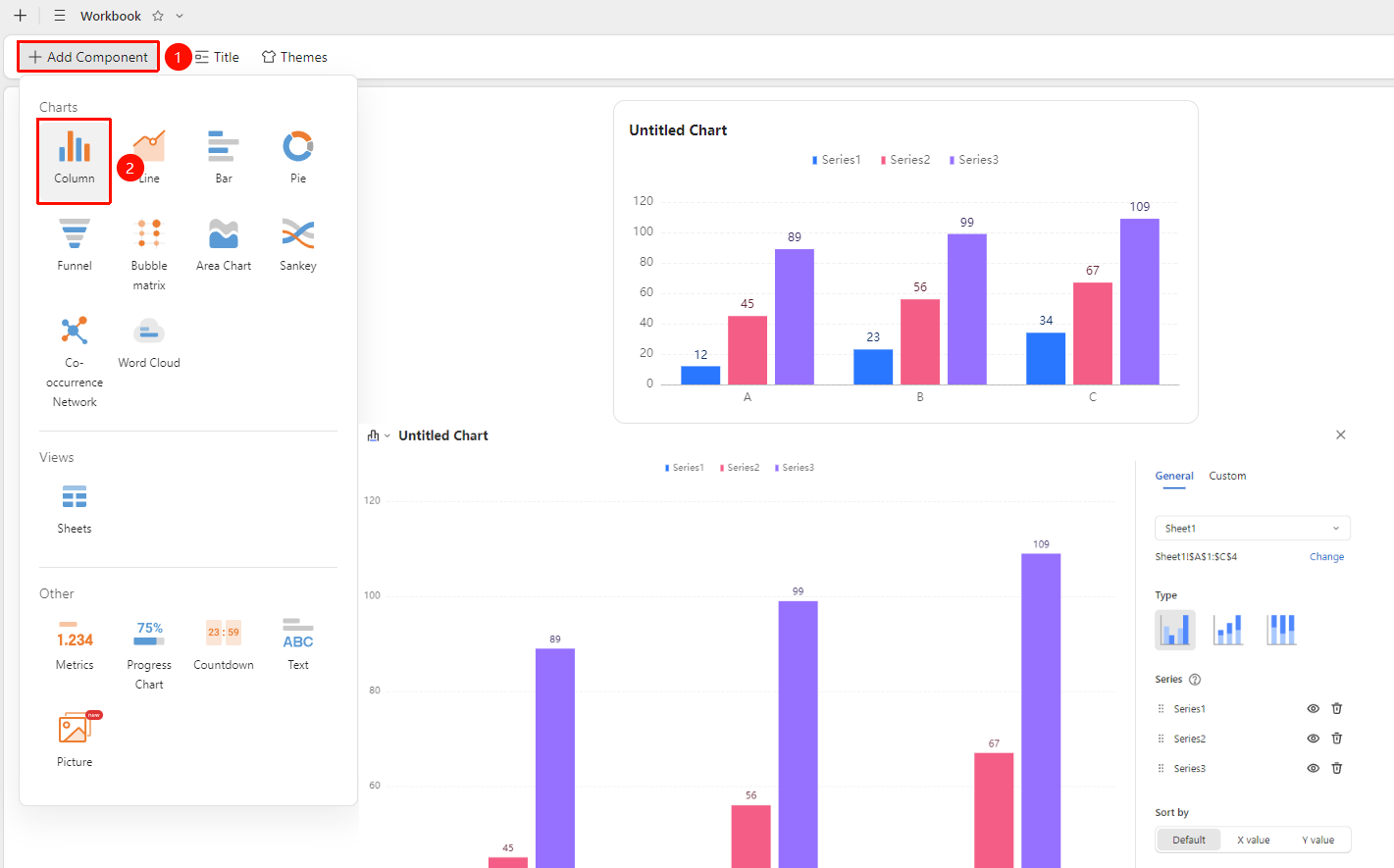1394x868 pixels.
Task: Insert the Countdown component
Action: pos(224,643)
